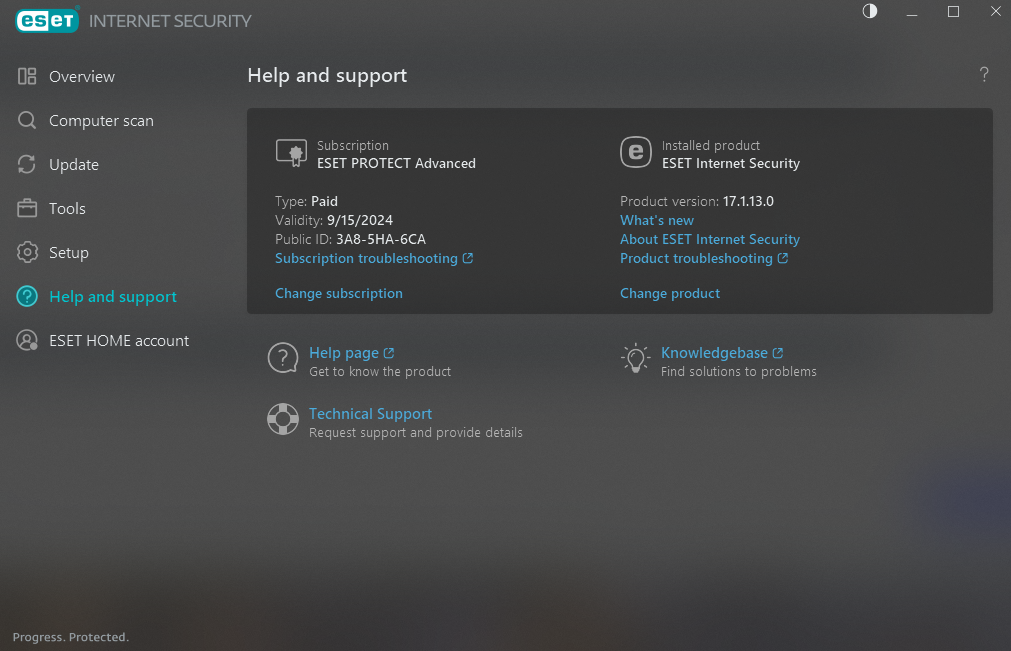Toggle the dark/light contrast mode icon
The height and width of the screenshot is (651, 1011).
point(869,12)
